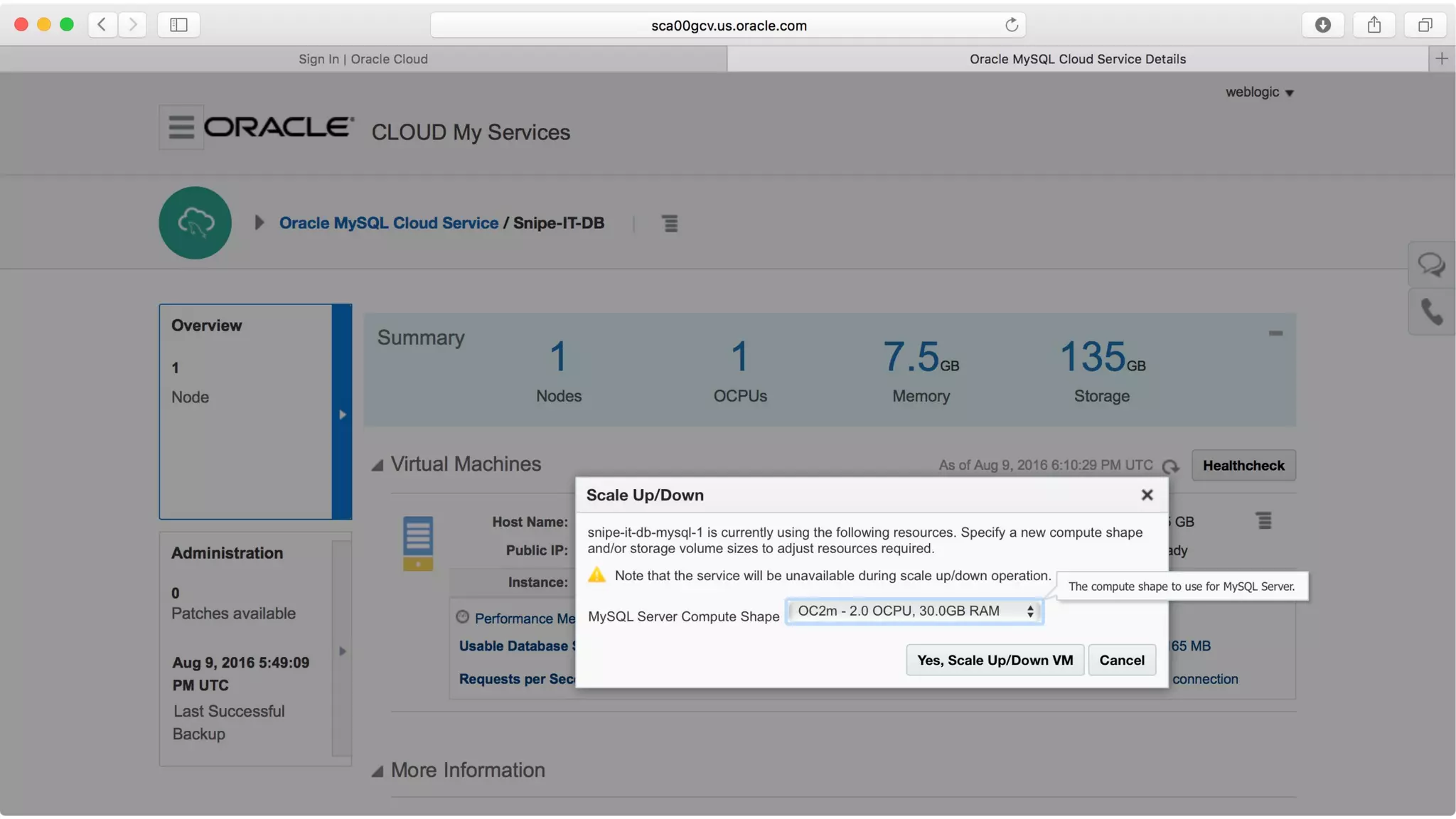Open the MySQL Server Compute Shape dropdown
1456x819 pixels.
[x=914, y=611]
